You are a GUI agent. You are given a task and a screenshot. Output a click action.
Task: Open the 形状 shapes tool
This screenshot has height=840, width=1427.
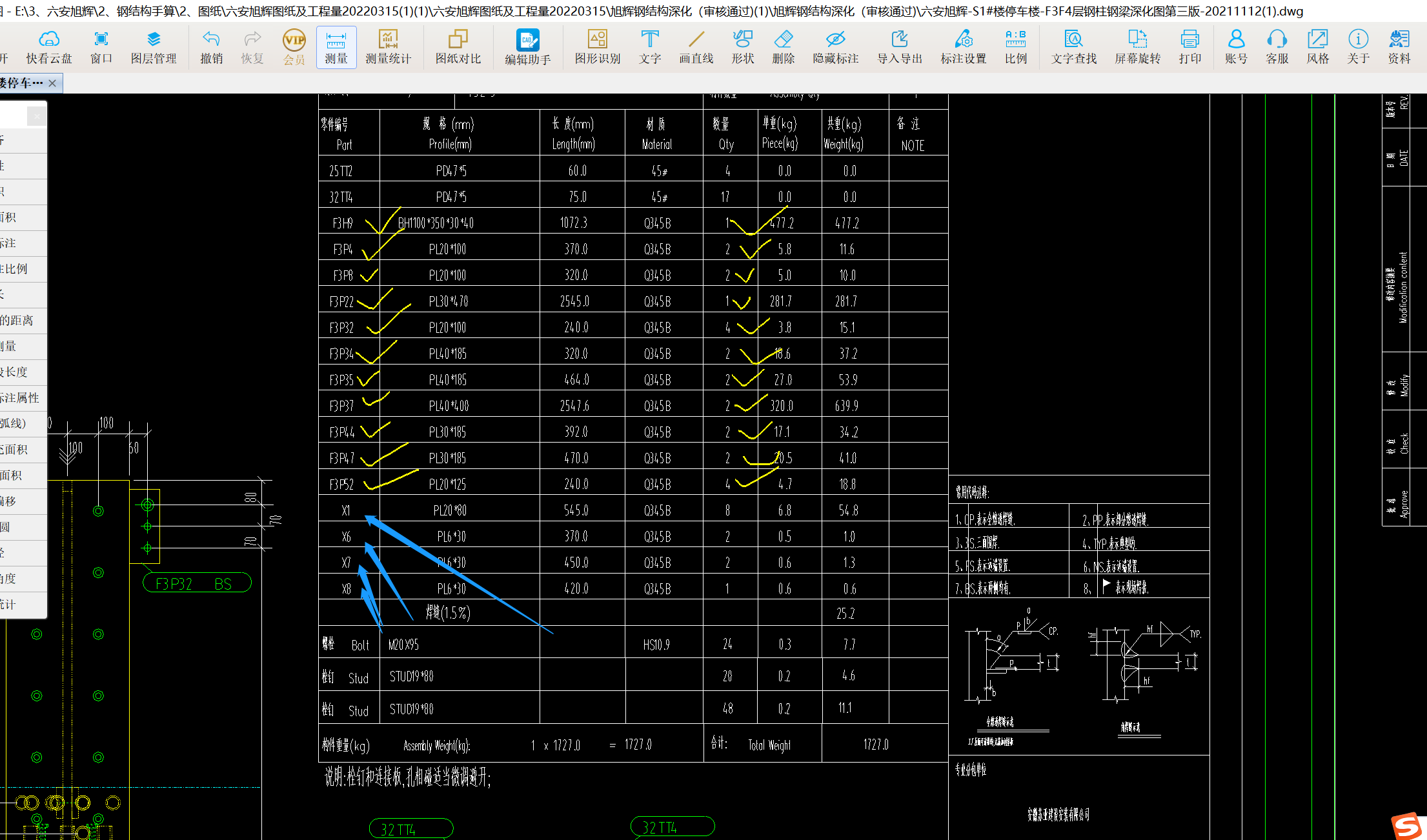click(743, 47)
